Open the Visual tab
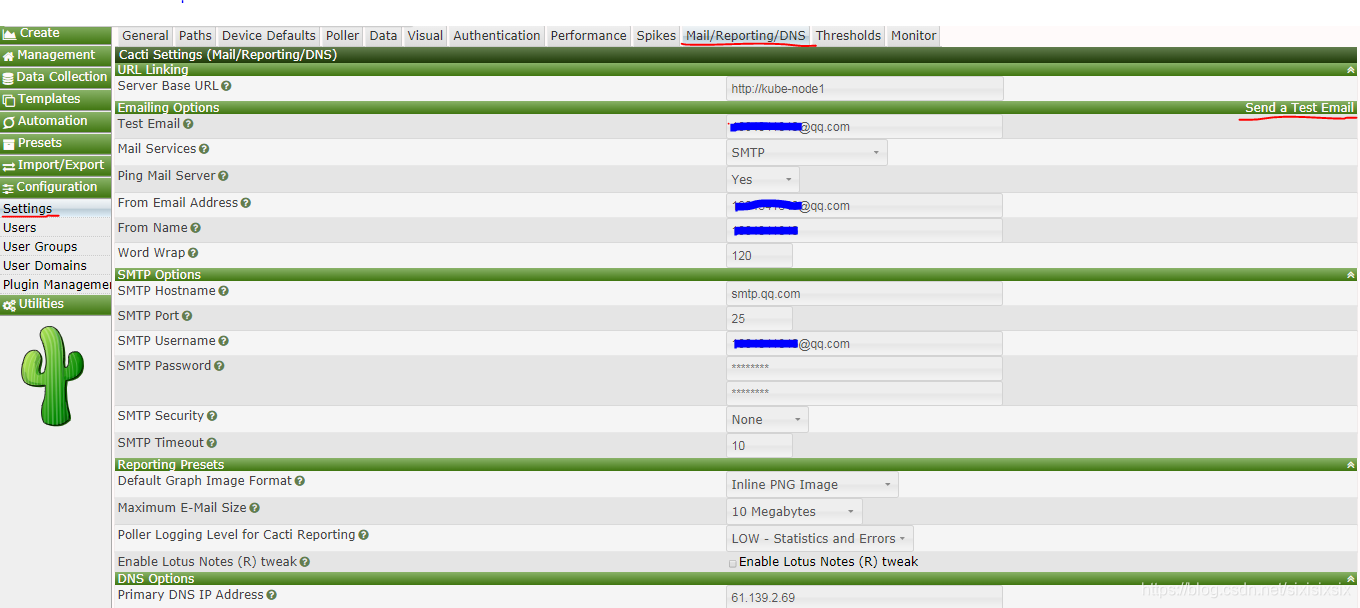This screenshot has width=1360, height=608. tap(425, 36)
